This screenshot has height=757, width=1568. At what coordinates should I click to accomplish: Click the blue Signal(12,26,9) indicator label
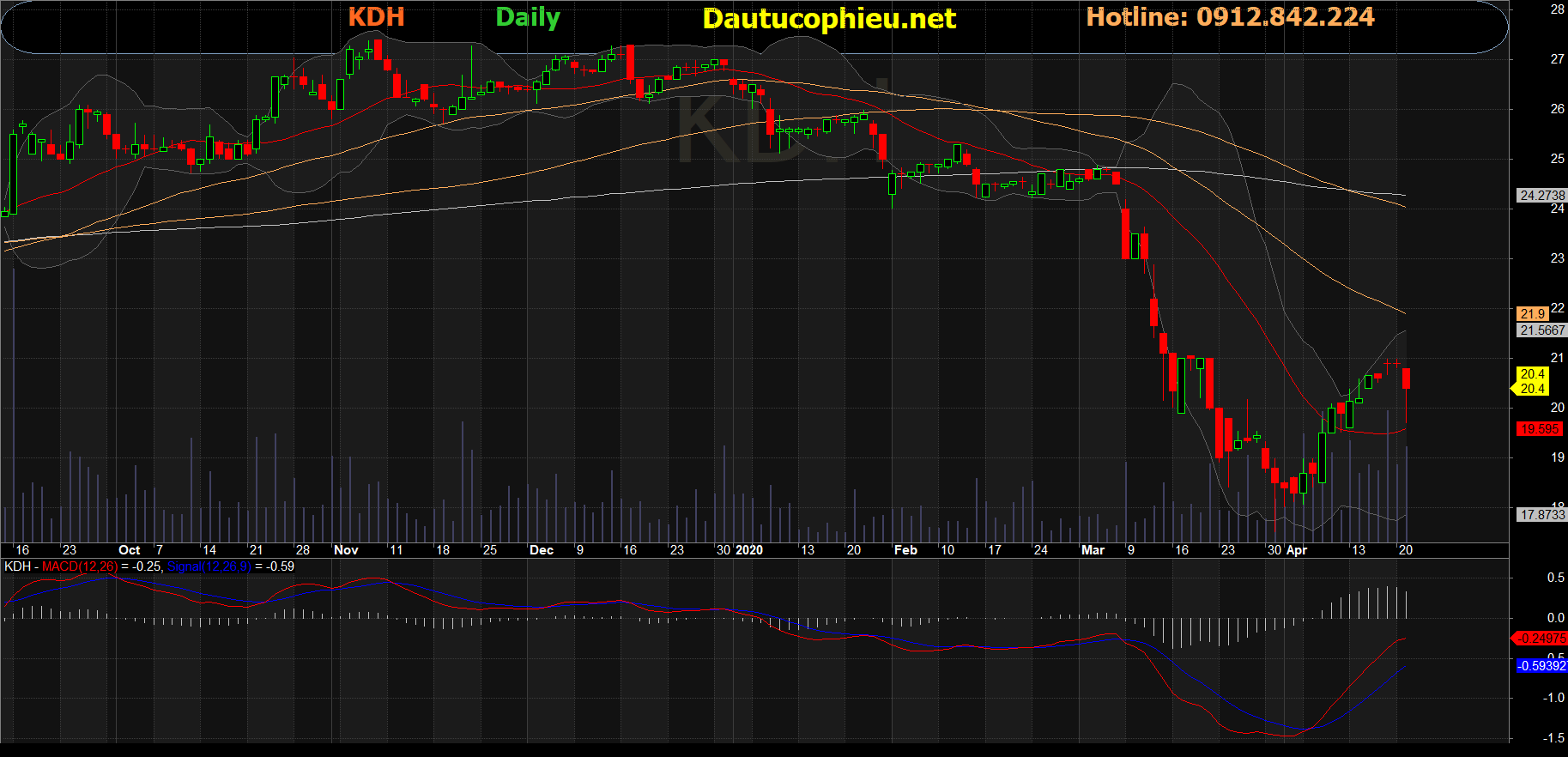point(209,566)
